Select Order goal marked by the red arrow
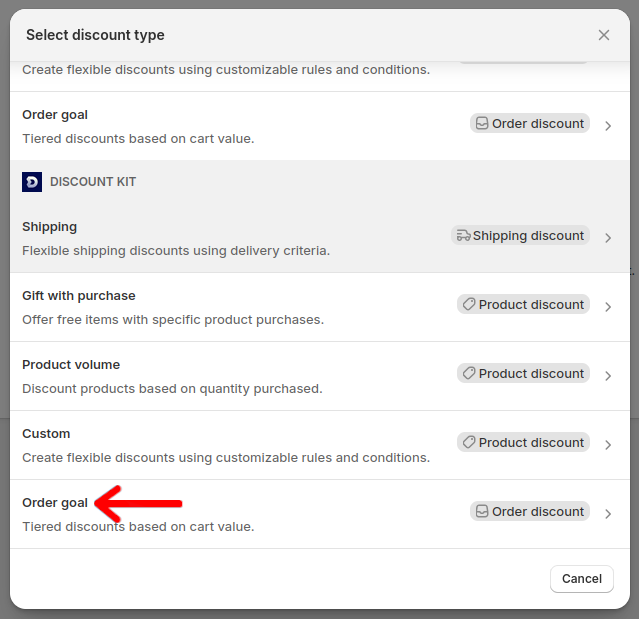This screenshot has height=619, width=639. [55, 503]
